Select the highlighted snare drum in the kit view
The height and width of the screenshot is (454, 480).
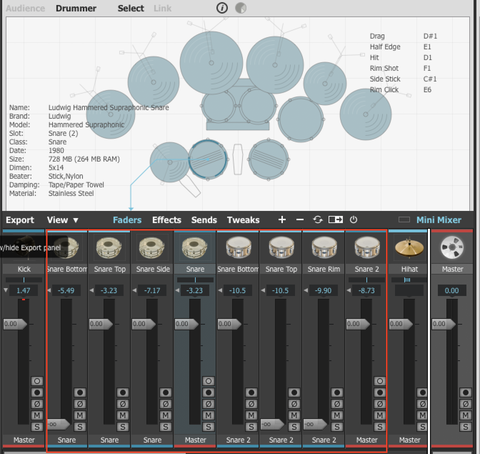pos(208,159)
